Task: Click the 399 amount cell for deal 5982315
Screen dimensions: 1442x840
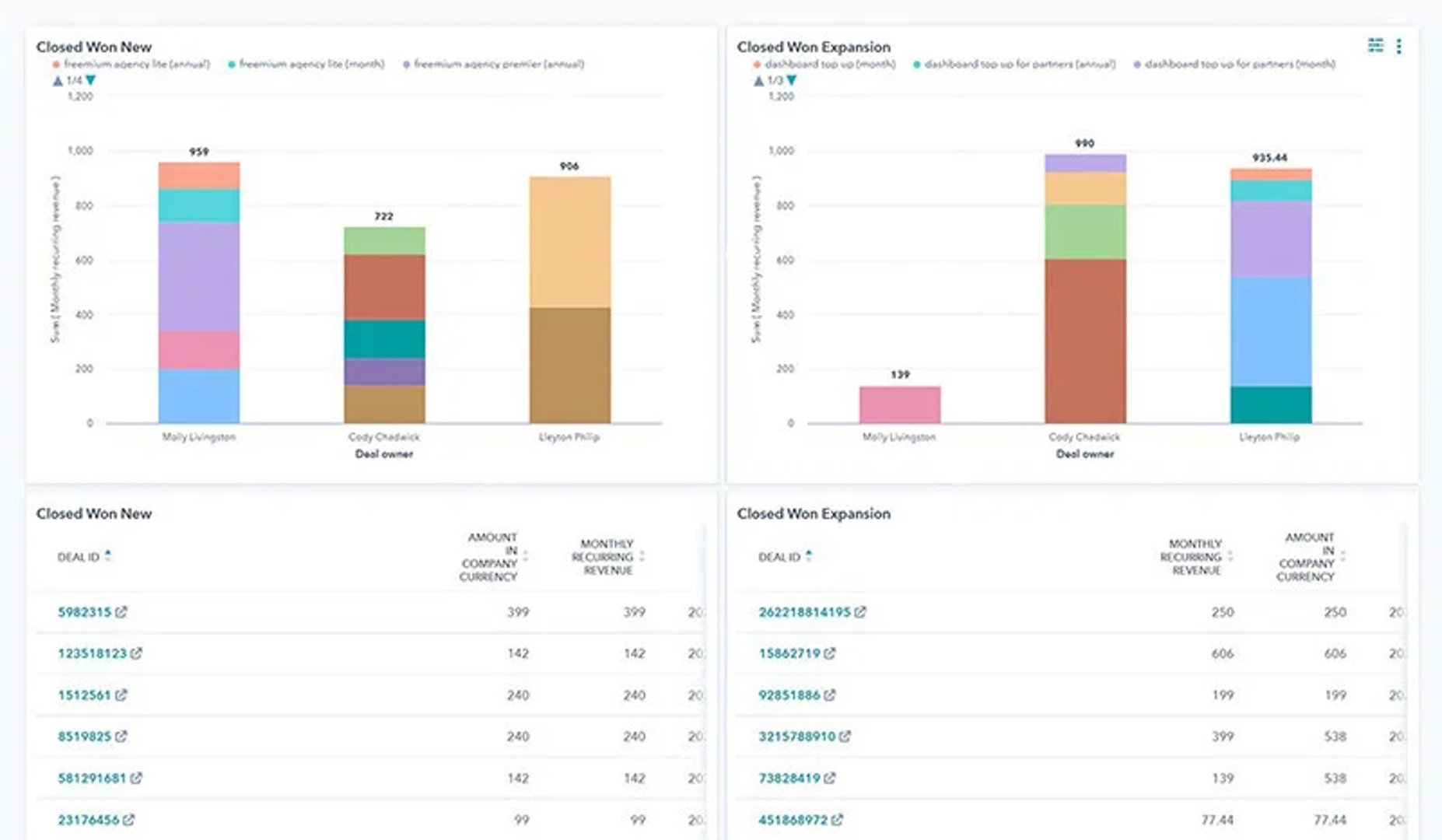Action: 518,612
